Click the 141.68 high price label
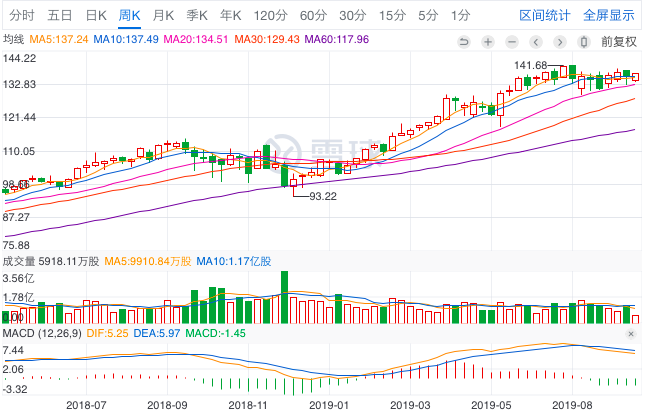 531,65
